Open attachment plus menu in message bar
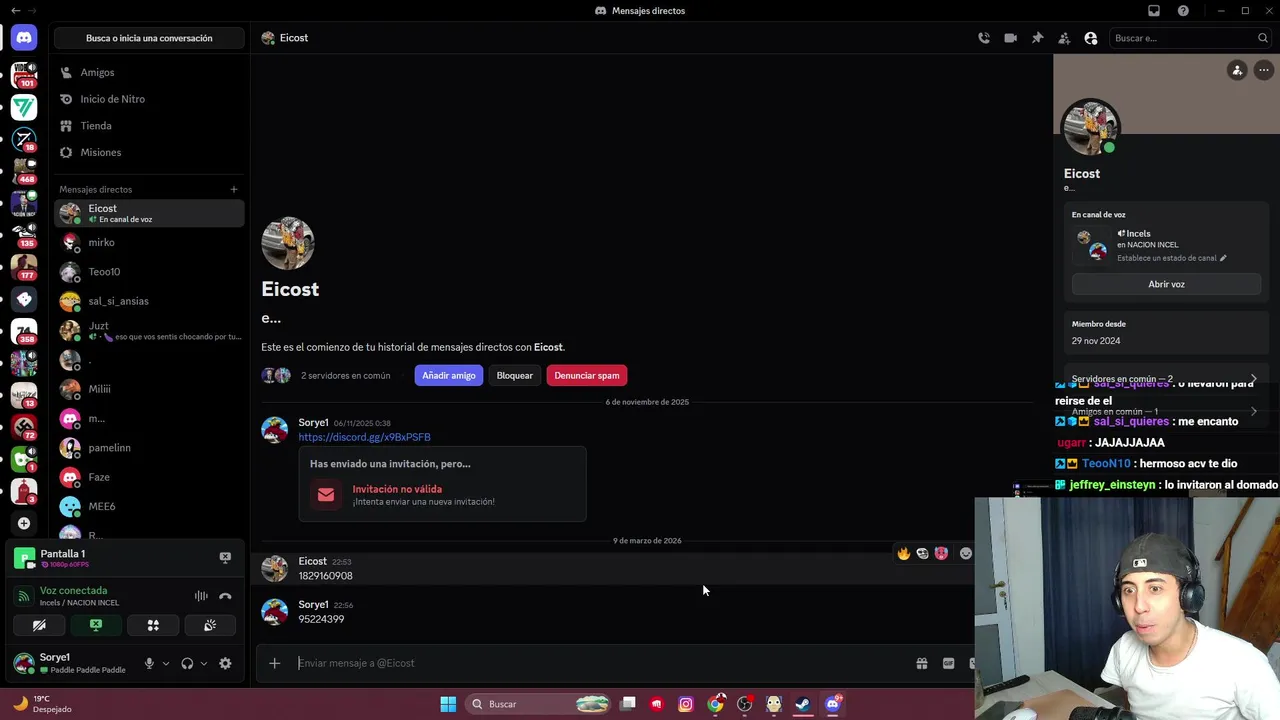Screen dimensions: 1280x720 point(274,663)
